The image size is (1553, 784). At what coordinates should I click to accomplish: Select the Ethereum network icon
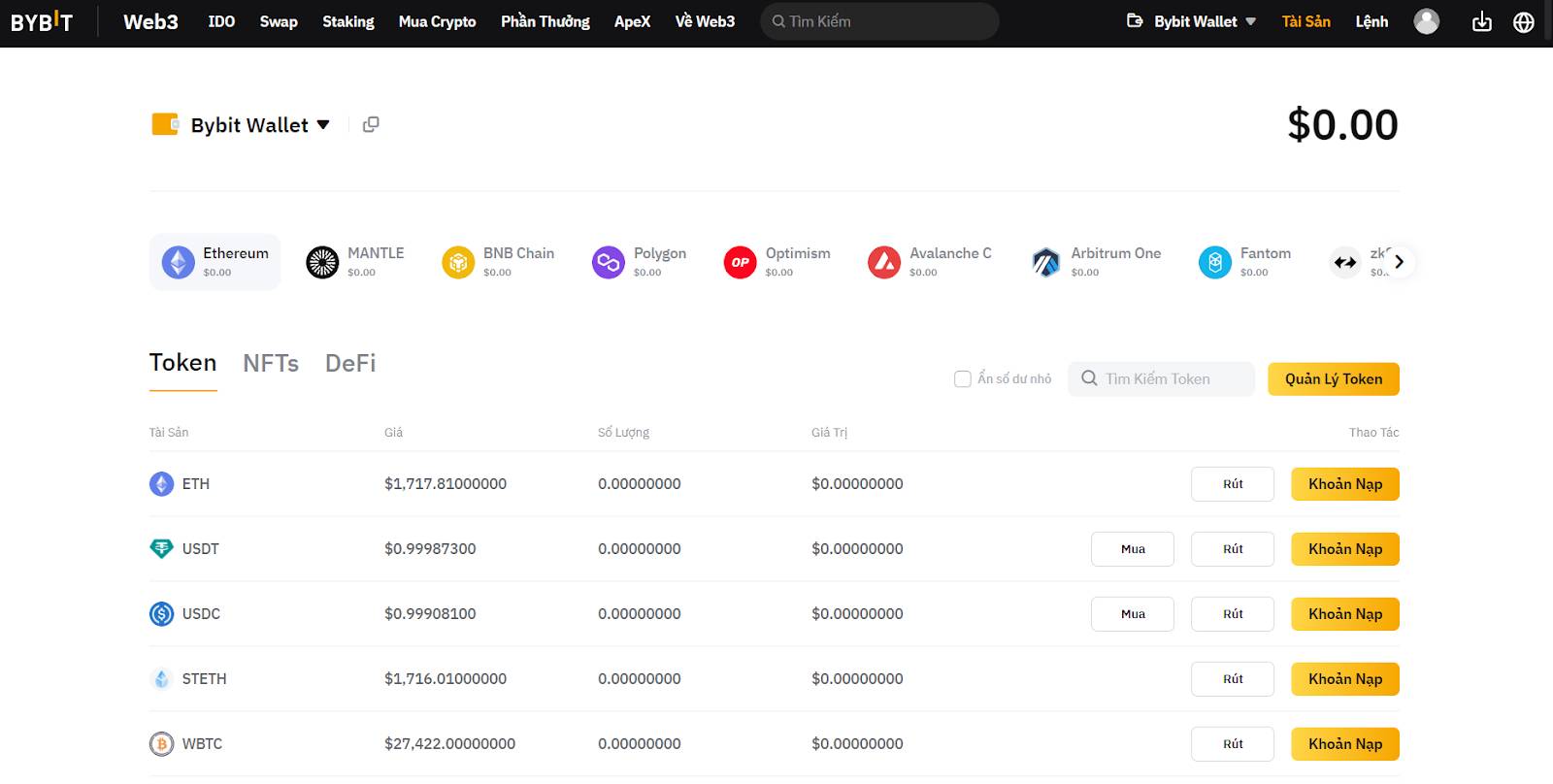[x=178, y=262]
